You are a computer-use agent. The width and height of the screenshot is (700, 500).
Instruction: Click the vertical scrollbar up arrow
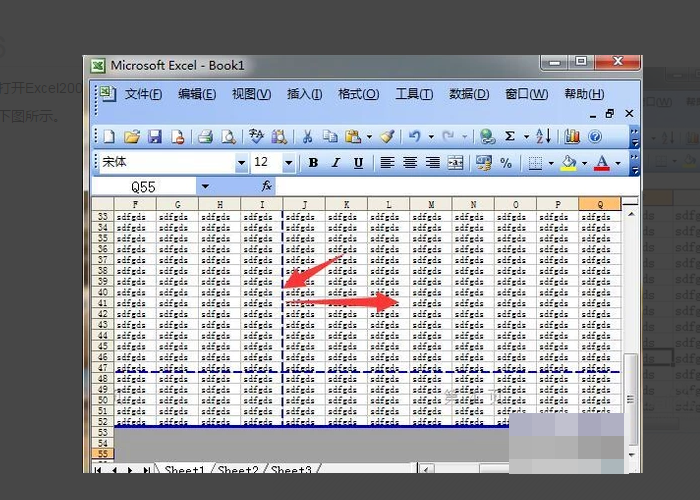coord(631,215)
